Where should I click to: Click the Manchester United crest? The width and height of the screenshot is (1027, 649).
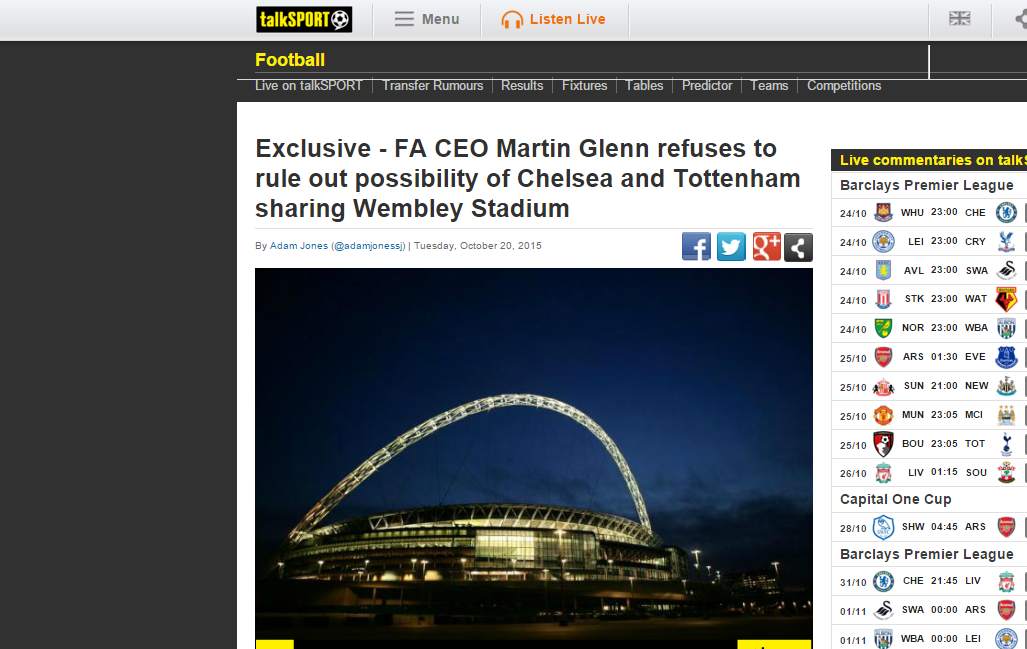(x=884, y=415)
